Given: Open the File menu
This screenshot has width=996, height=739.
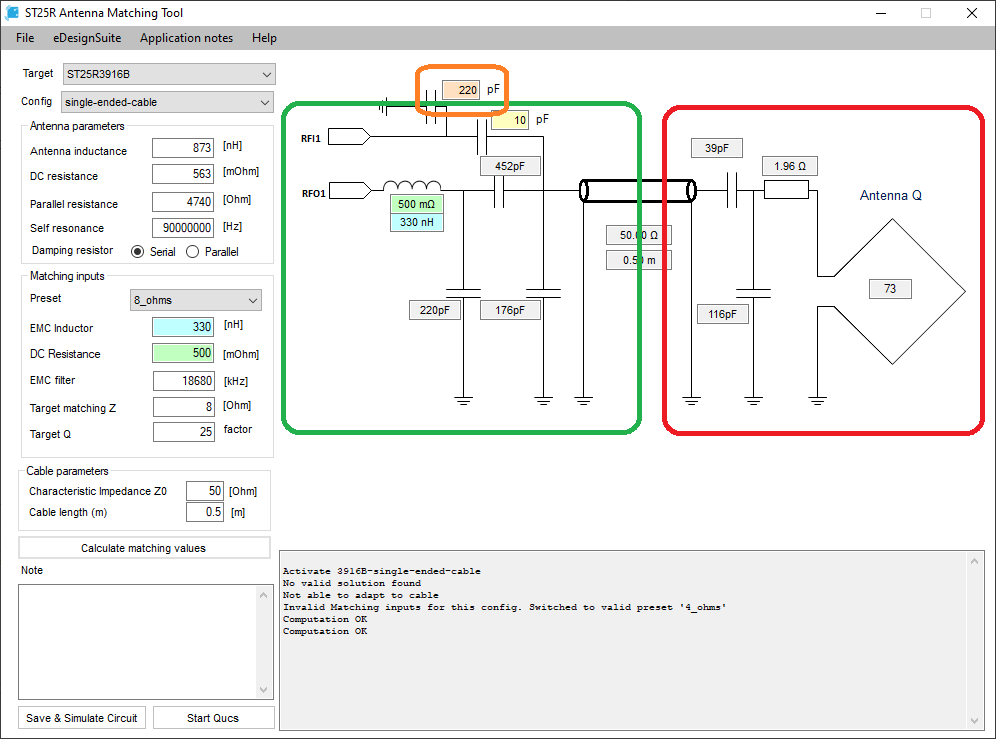Looking at the screenshot, I should pyautogui.click(x=25, y=38).
